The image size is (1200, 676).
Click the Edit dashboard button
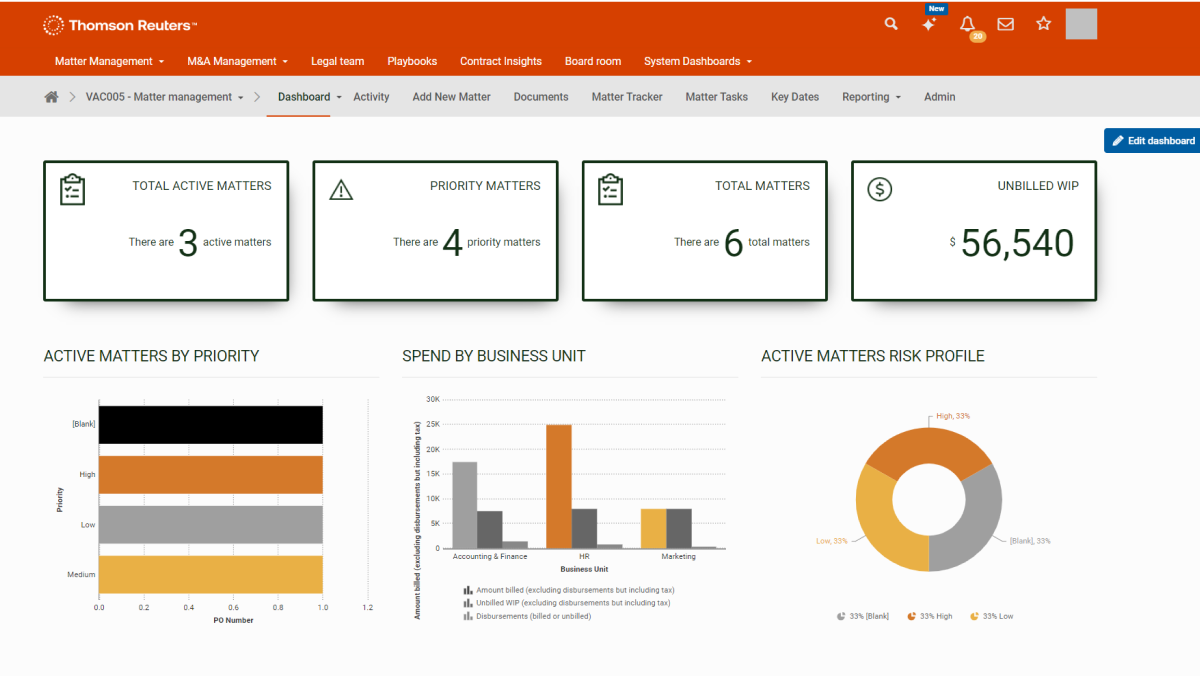[1150, 140]
